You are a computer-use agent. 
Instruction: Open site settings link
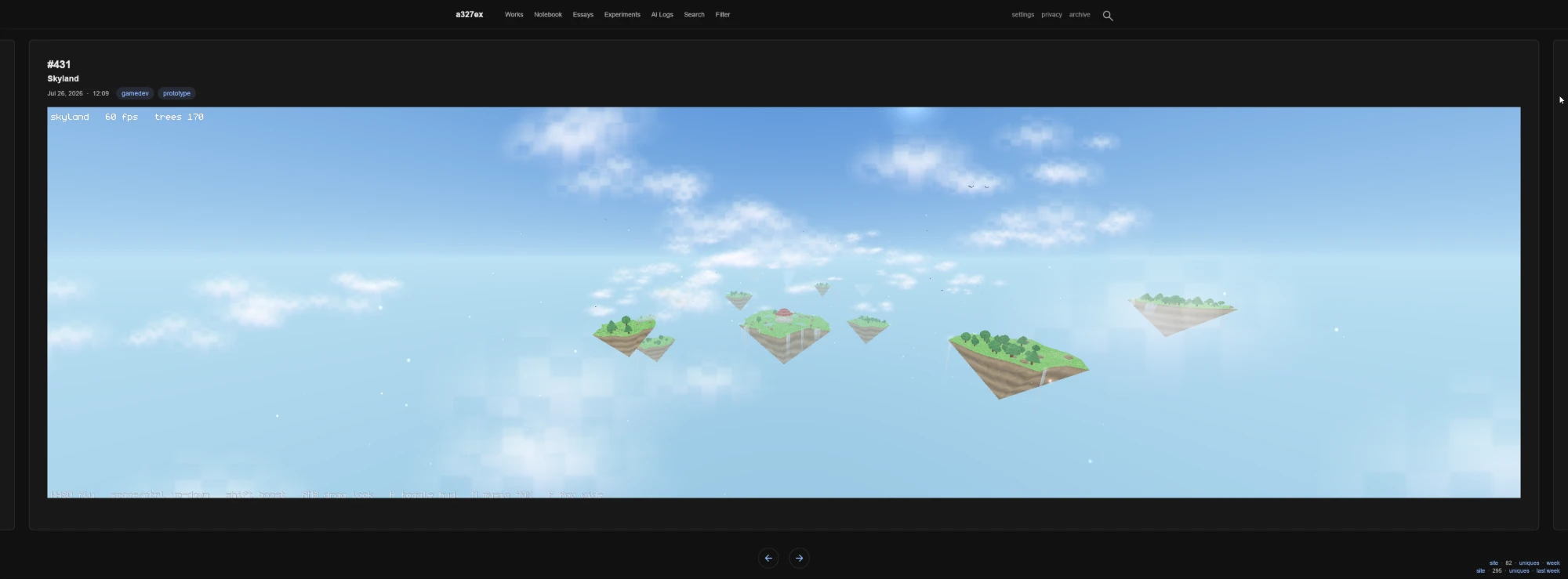(x=1022, y=14)
